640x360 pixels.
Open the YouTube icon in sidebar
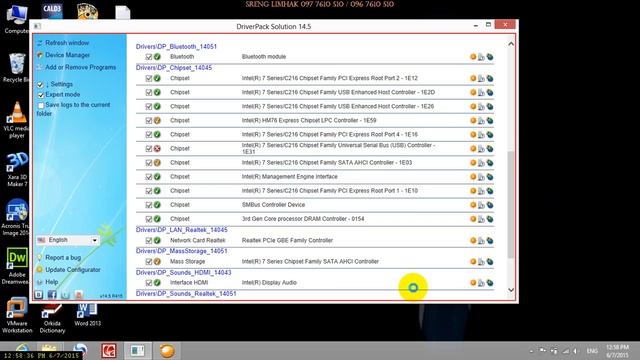point(79,295)
